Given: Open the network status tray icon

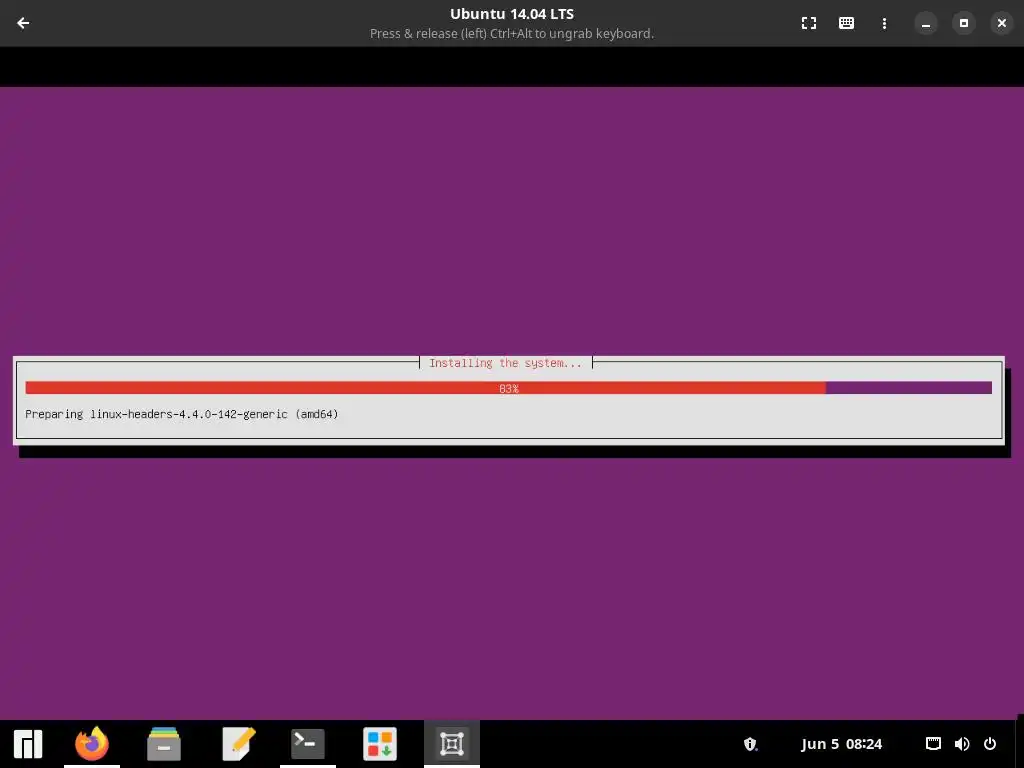Looking at the screenshot, I should tap(933, 744).
